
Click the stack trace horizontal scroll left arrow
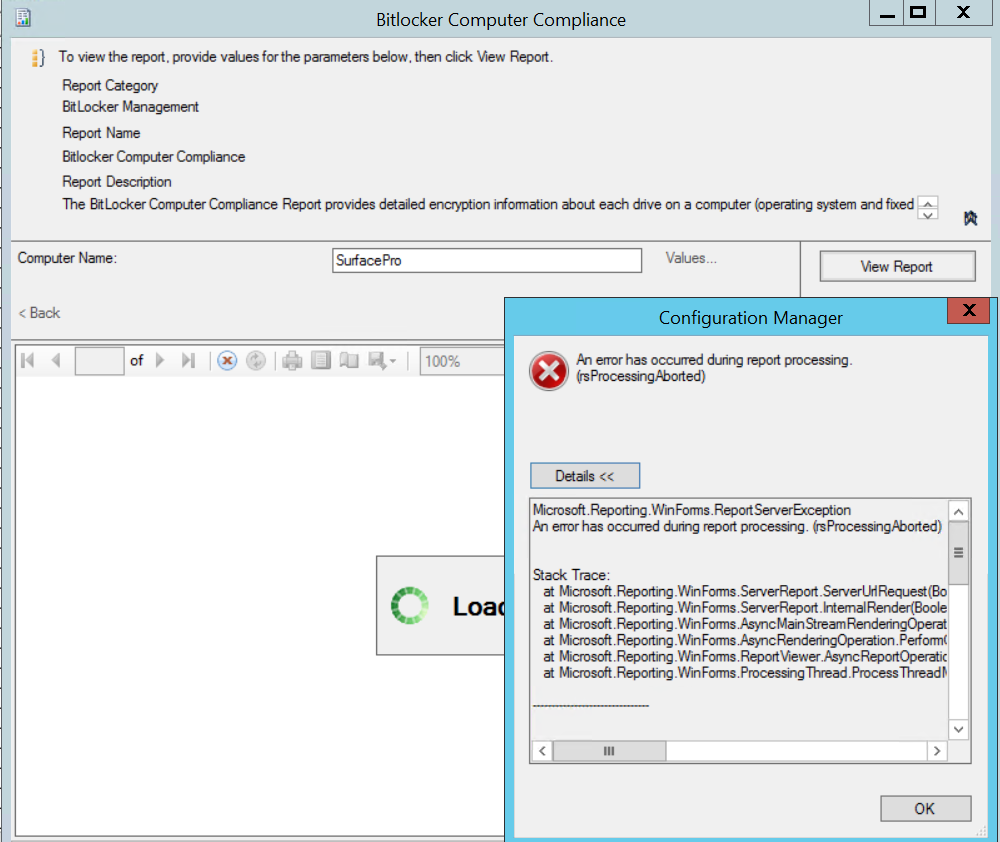(542, 751)
